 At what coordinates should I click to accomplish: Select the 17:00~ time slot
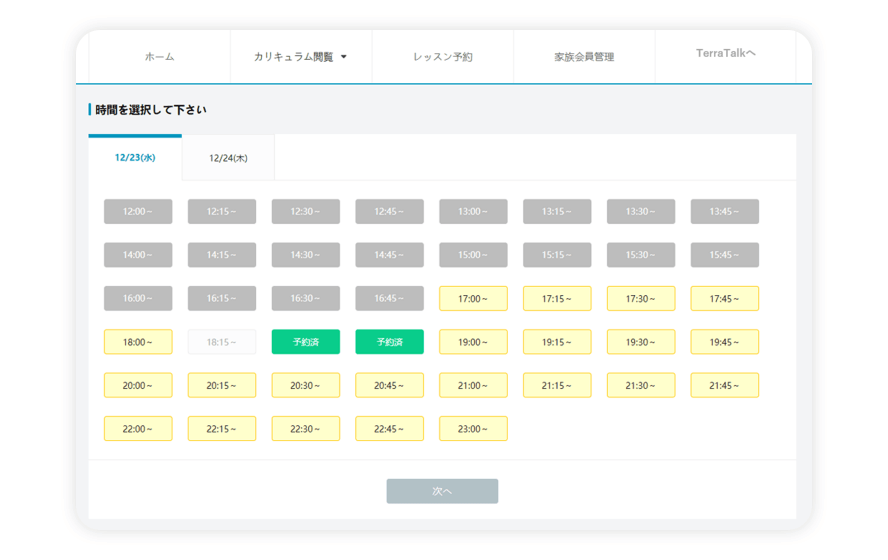coord(473,298)
